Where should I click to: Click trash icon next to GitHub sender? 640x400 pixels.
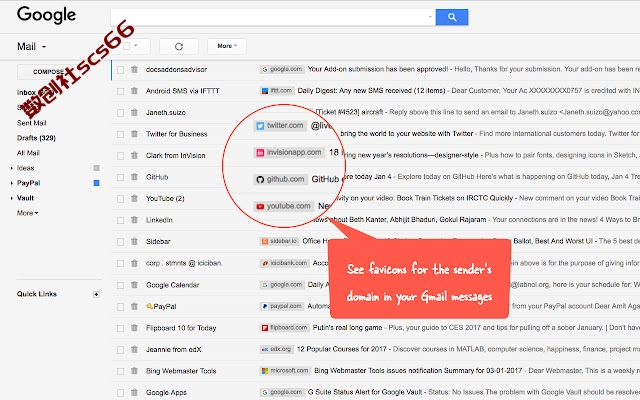tap(134, 177)
